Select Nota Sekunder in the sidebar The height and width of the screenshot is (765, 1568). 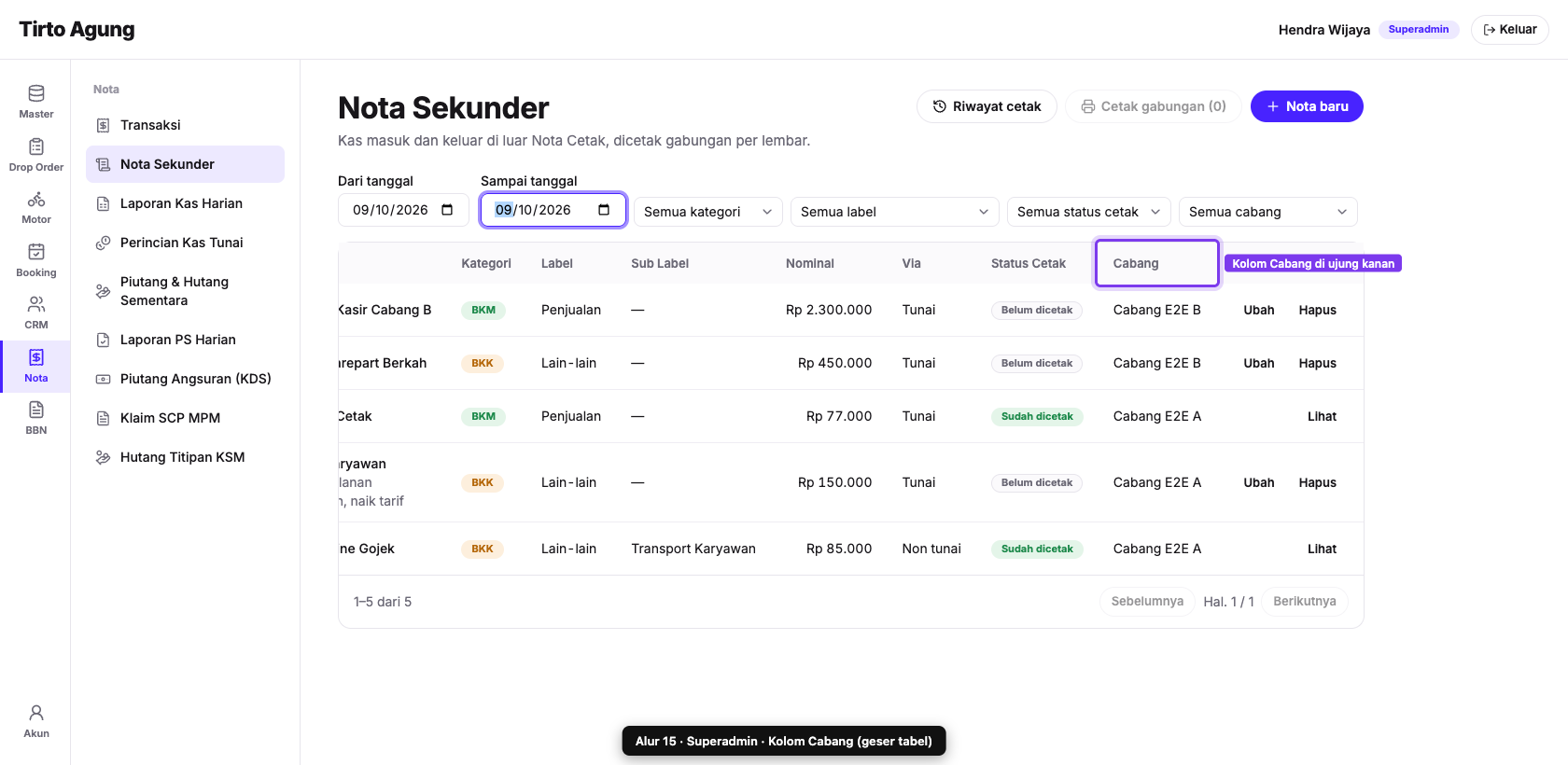185,164
